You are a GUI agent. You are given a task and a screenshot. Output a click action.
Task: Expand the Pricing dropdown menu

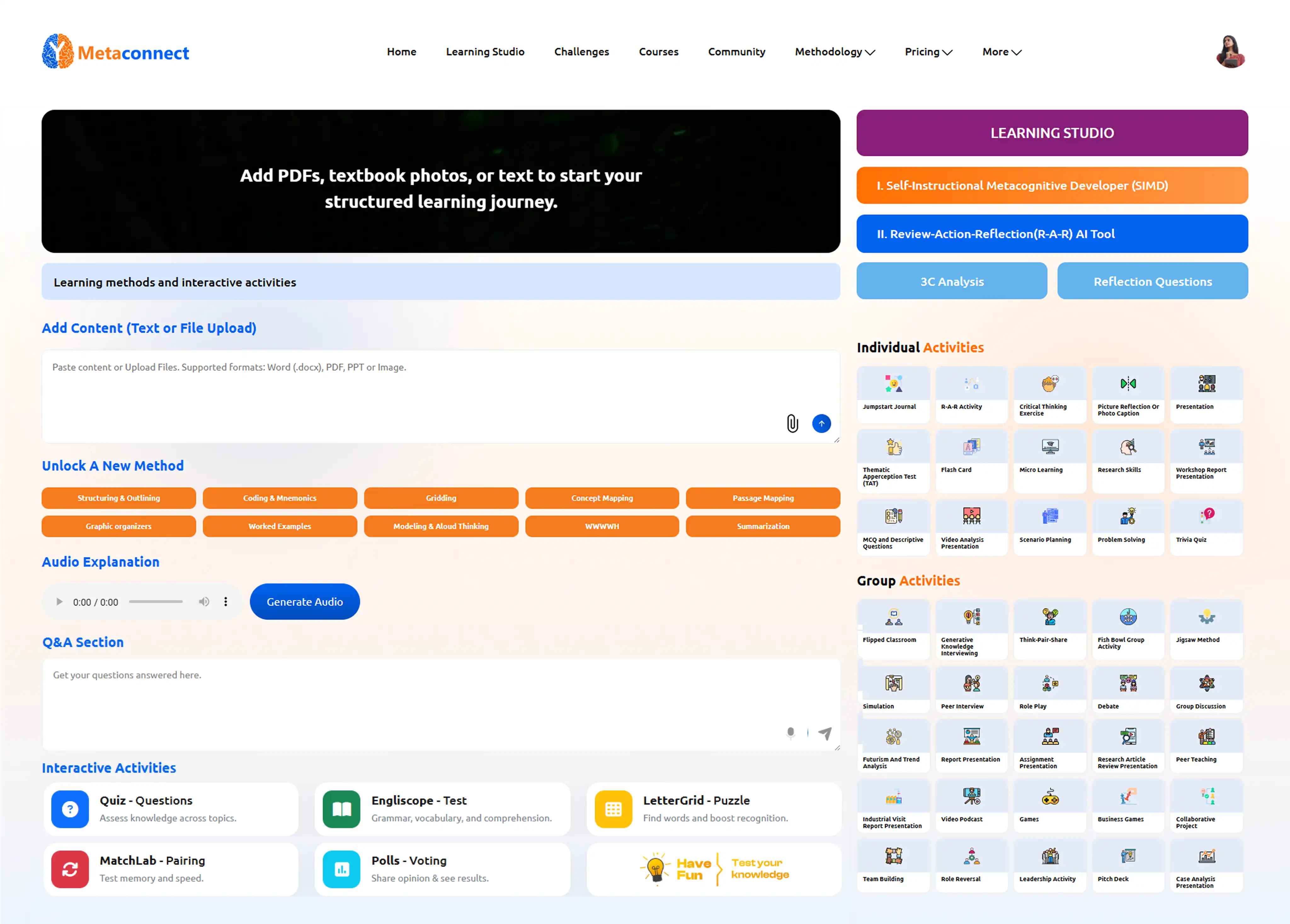pyautogui.click(x=928, y=52)
